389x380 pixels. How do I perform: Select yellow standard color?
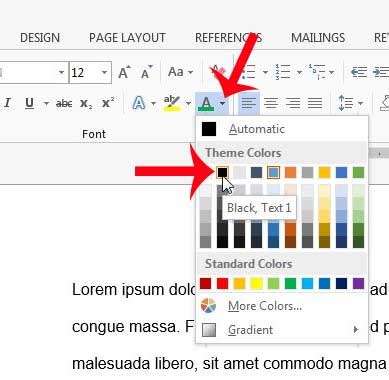point(256,284)
